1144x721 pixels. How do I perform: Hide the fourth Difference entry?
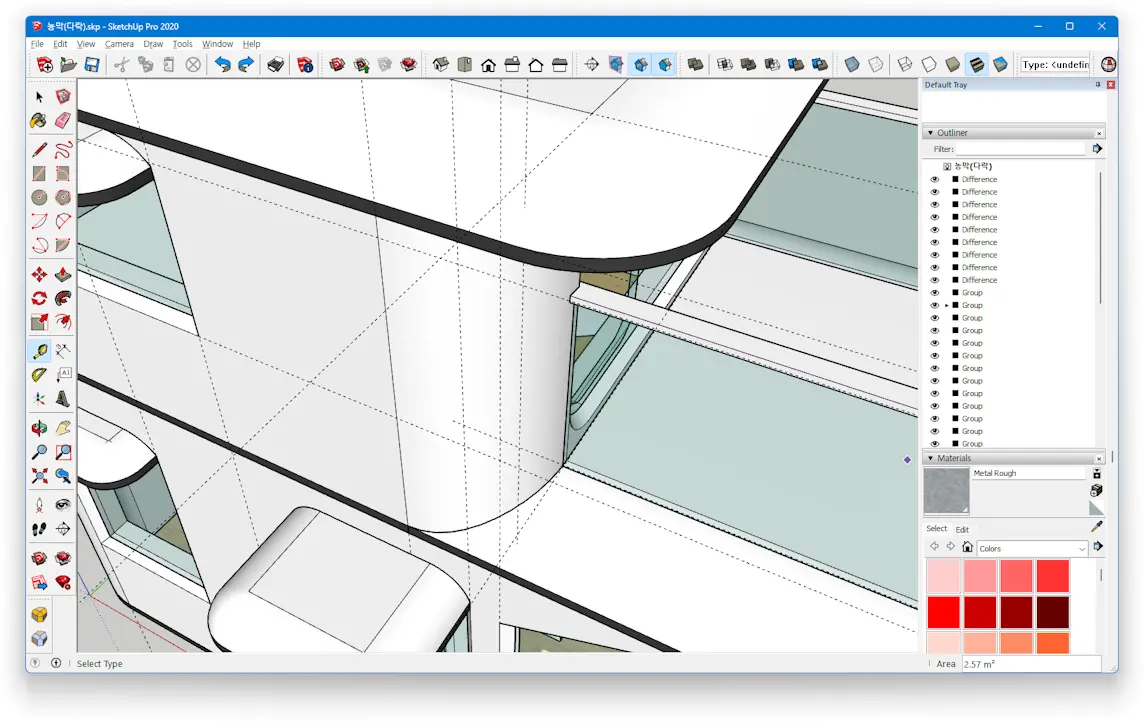(x=935, y=217)
